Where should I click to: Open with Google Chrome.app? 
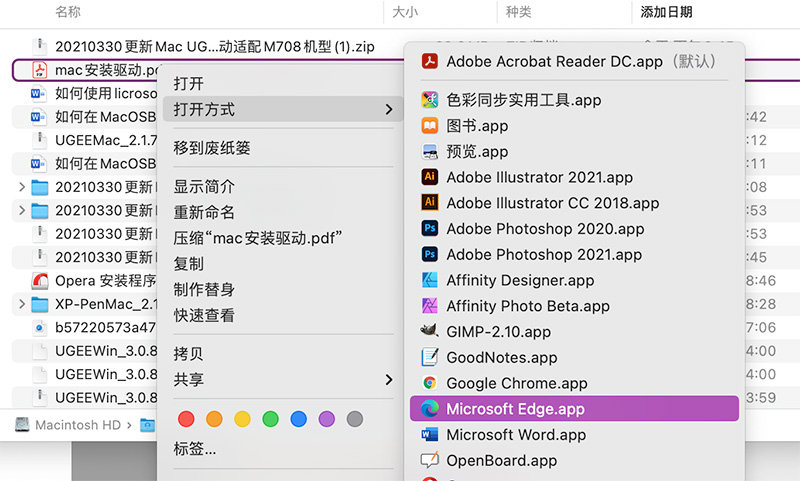point(574,383)
